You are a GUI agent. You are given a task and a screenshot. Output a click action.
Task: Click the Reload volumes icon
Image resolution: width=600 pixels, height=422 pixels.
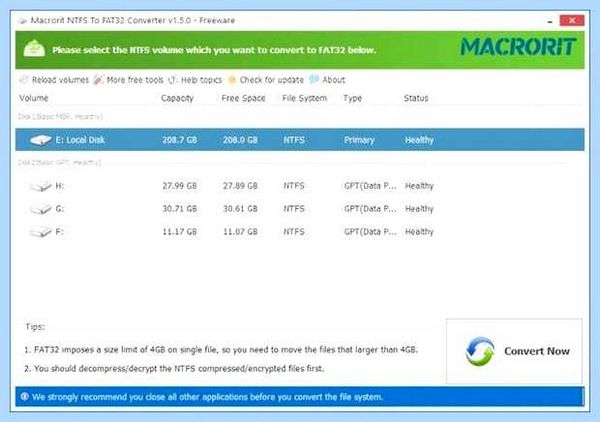(24, 80)
